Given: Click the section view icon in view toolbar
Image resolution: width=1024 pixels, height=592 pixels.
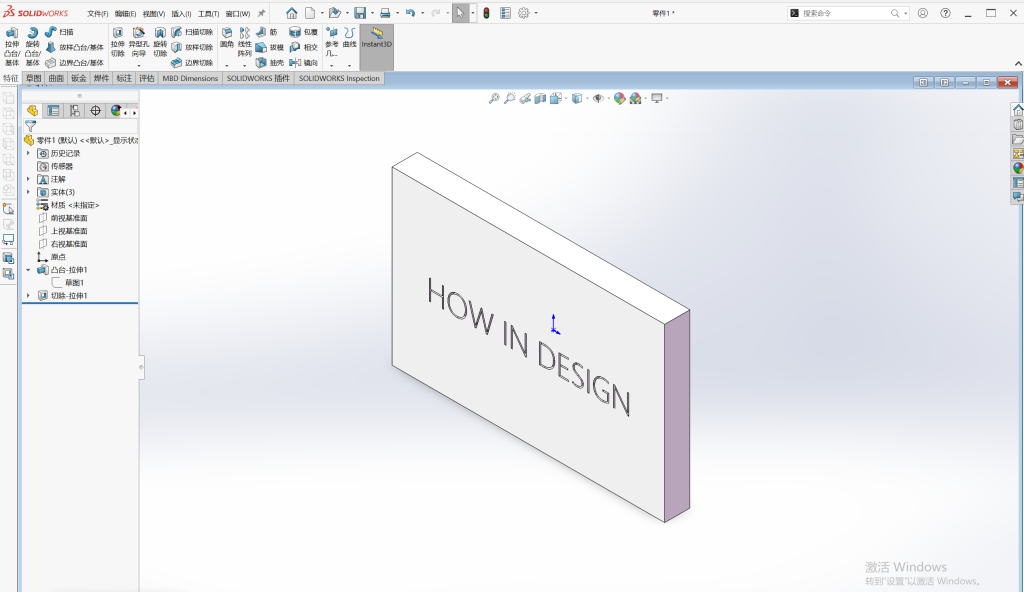Looking at the screenshot, I should pyautogui.click(x=540, y=98).
